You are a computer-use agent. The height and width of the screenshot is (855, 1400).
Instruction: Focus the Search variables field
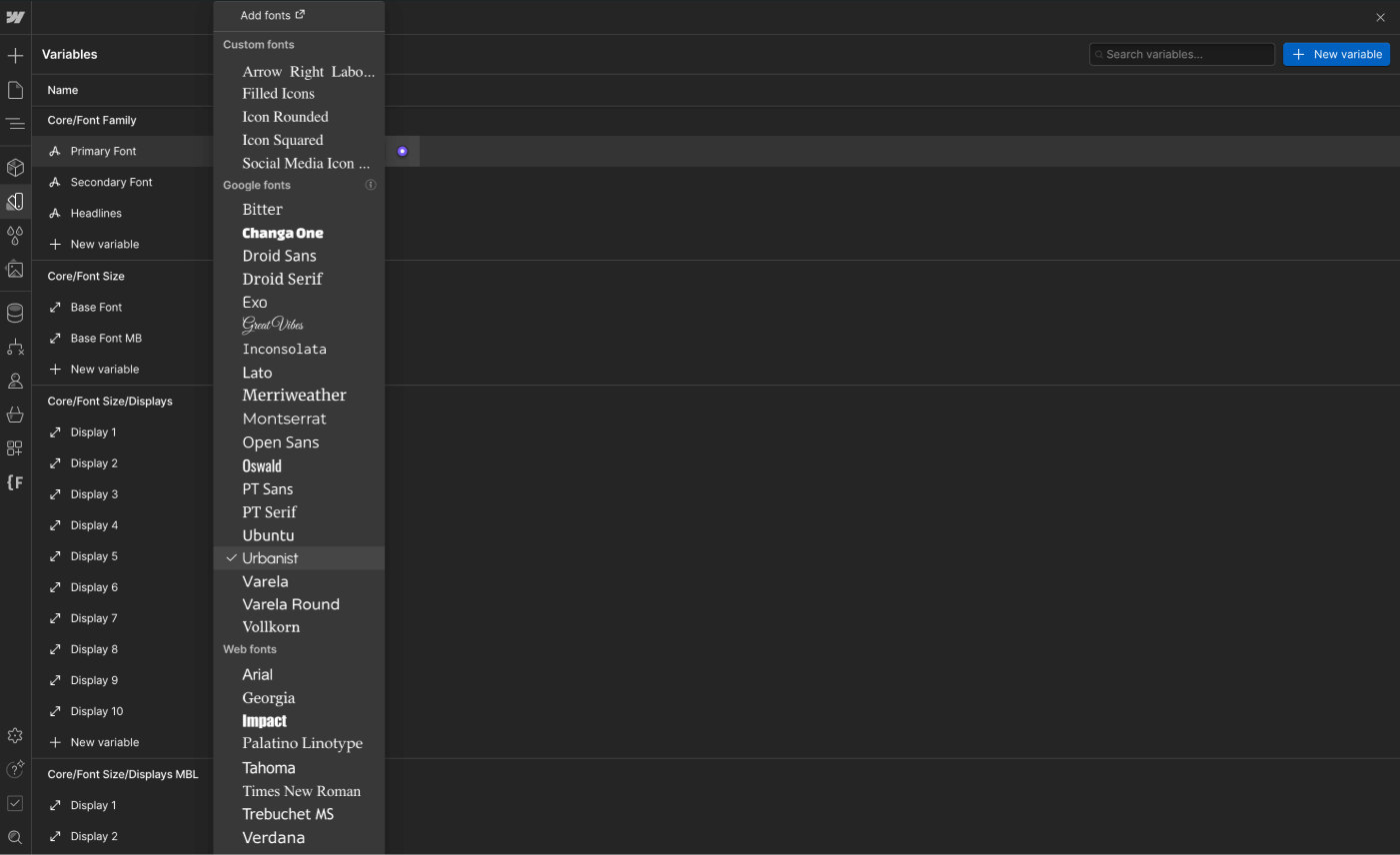point(1182,54)
